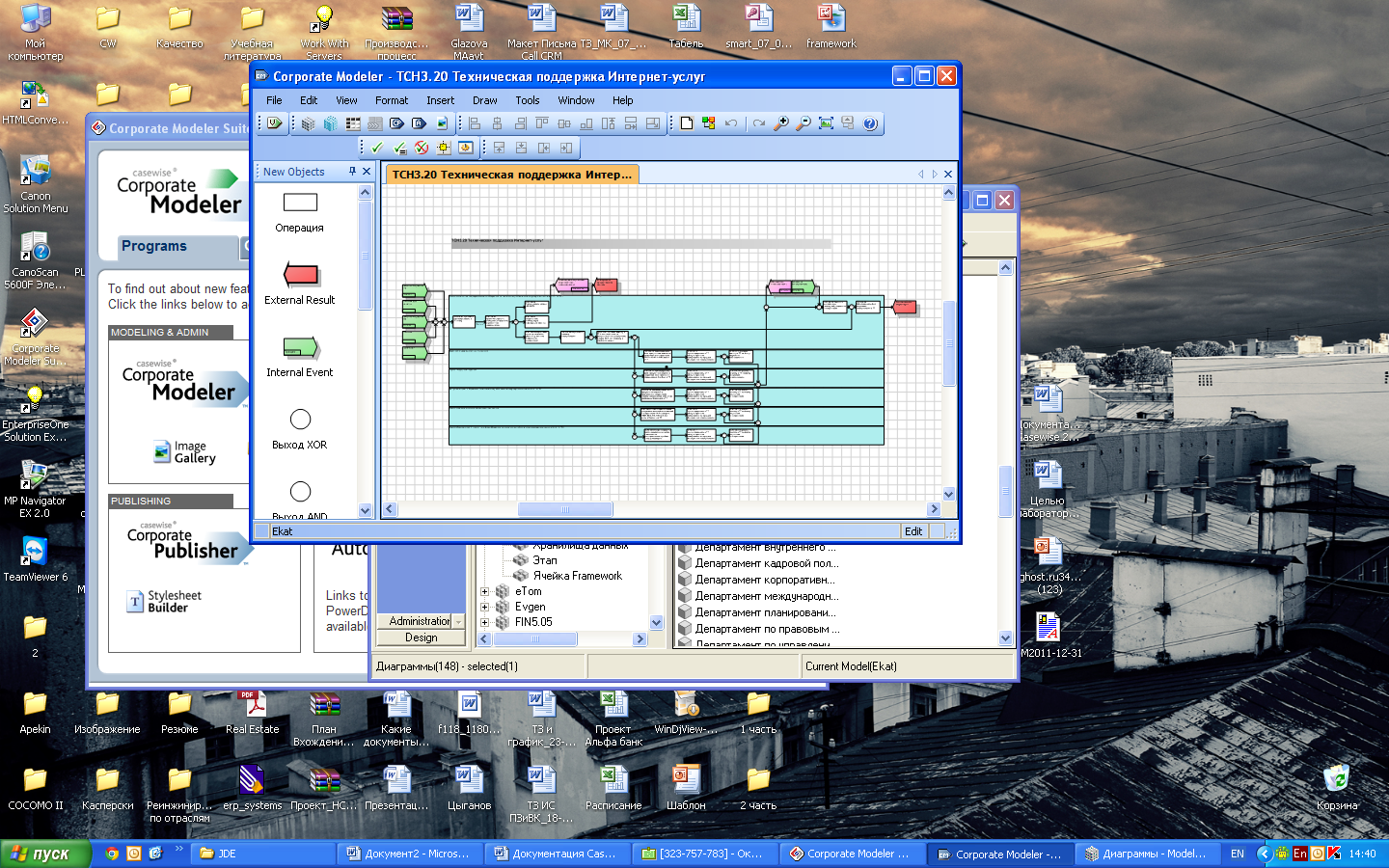Click the Administration button
This screenshot has height=868, width=1389.
(415, 621)
